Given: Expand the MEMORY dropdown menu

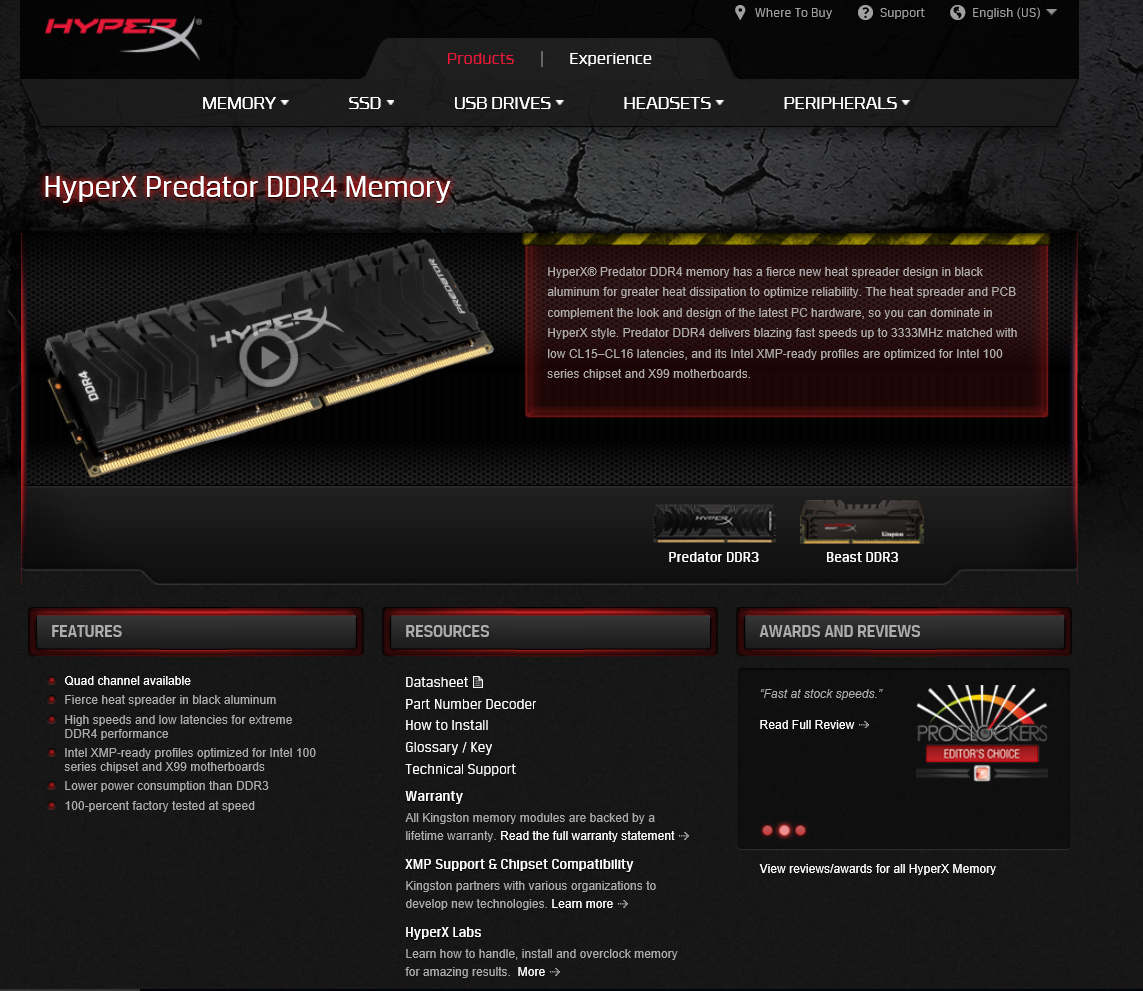Looking at the screenshot, I should coord(245,103).
